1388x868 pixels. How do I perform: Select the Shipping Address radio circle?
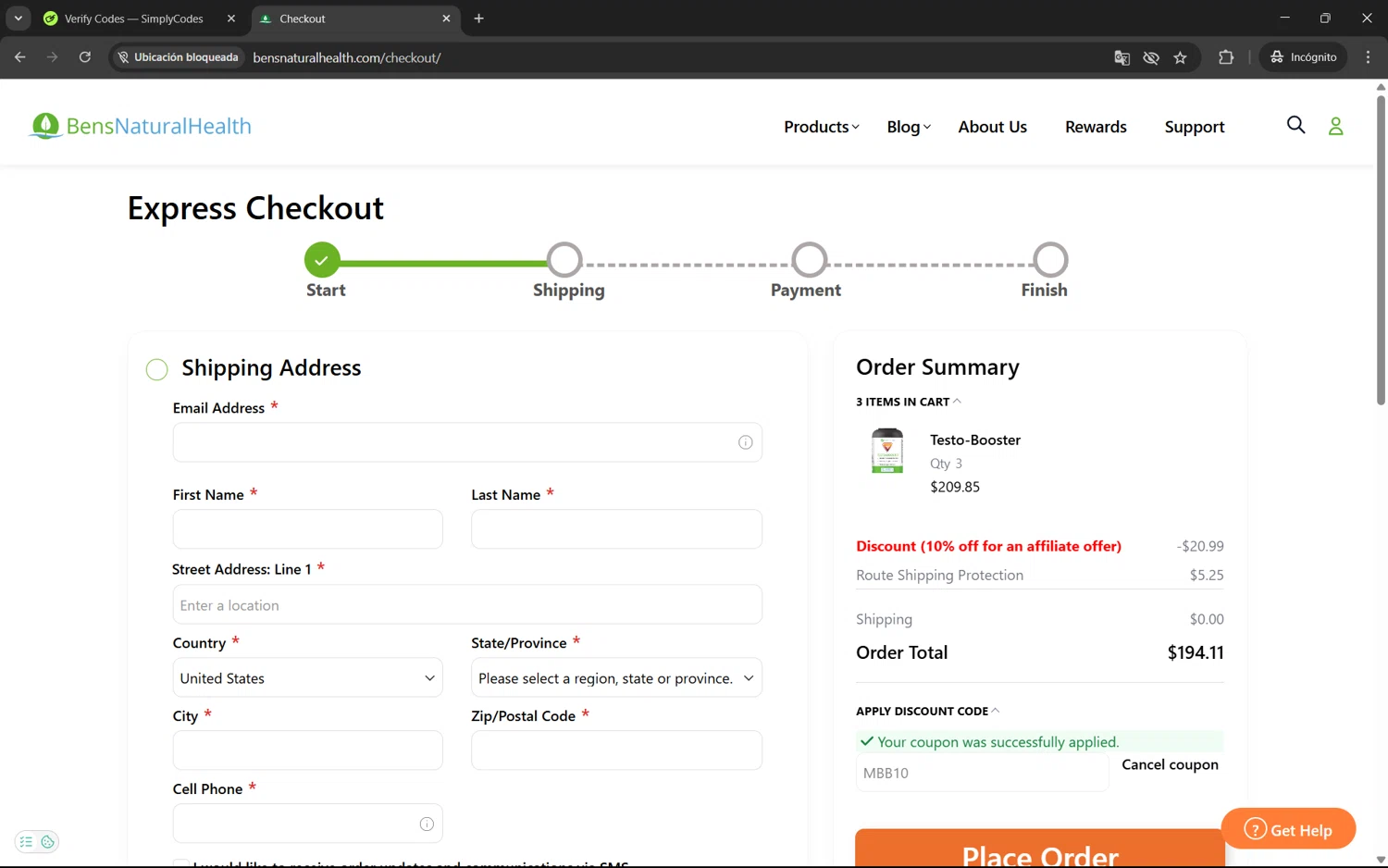[156, 370]
